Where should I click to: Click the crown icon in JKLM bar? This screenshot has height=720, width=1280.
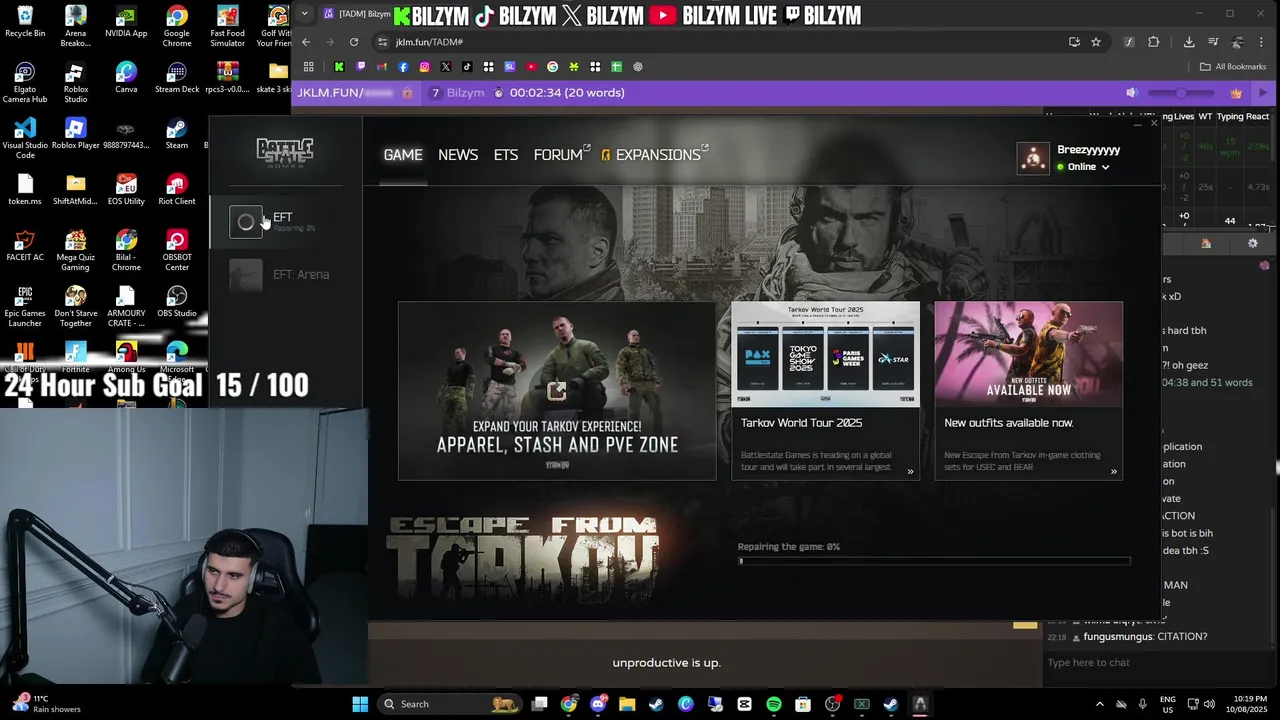pyautogui.click(x=1236, y=93)
